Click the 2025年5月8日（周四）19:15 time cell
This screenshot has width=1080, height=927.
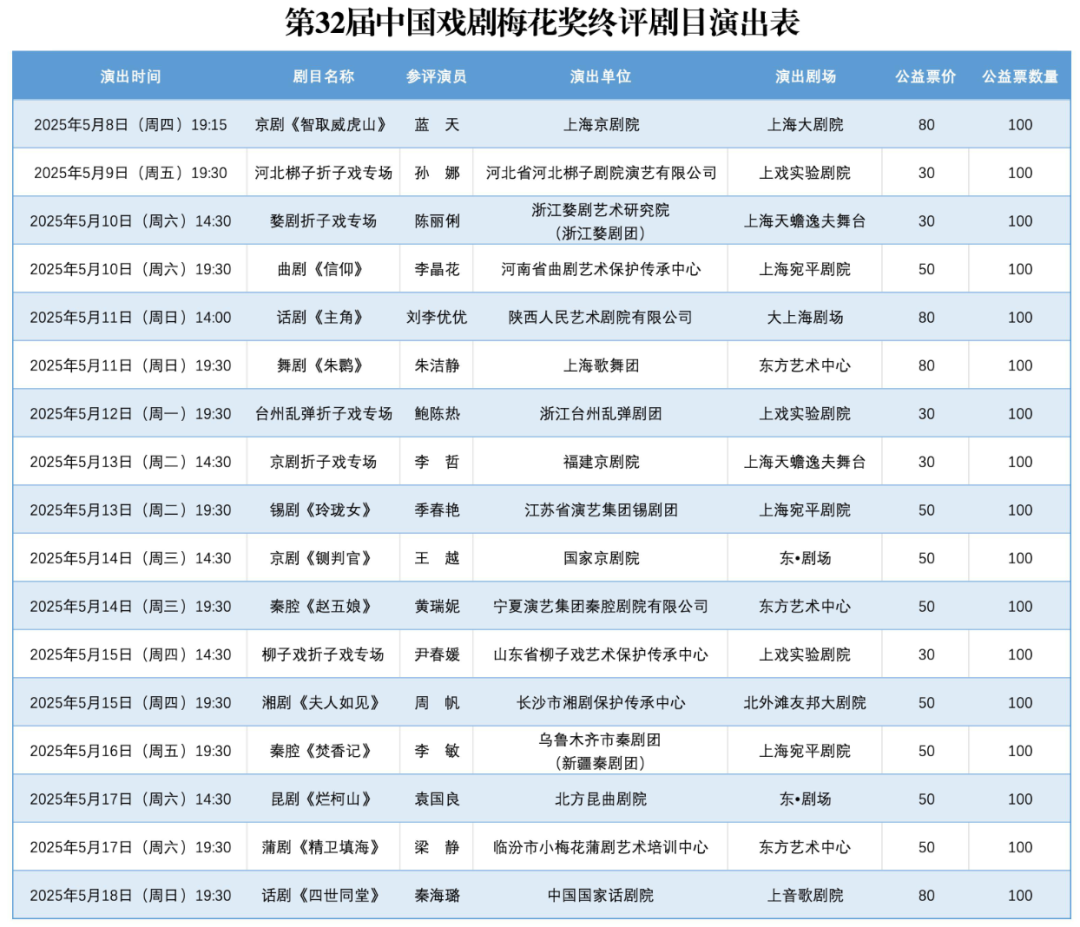coord(130,125)
